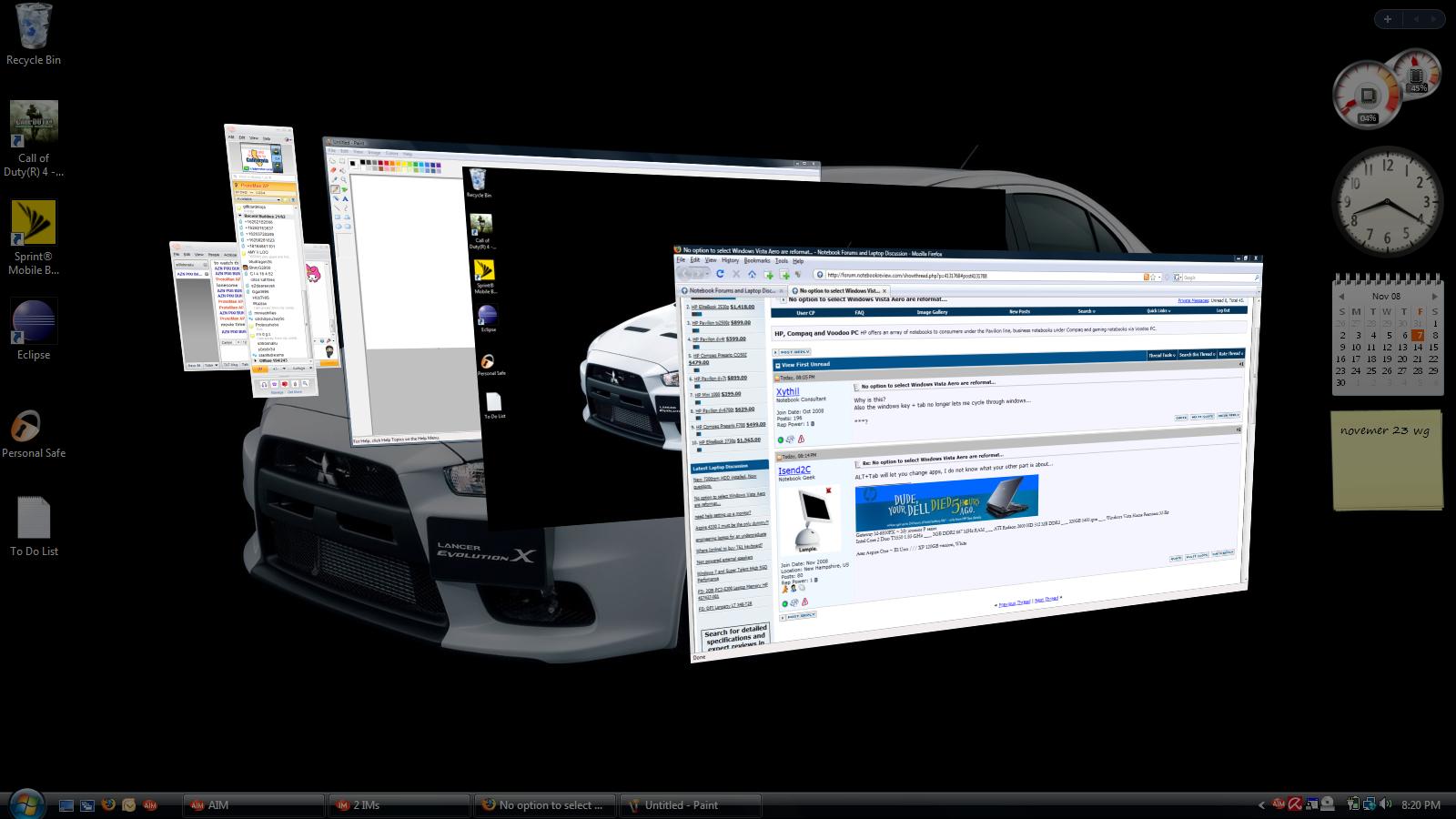Click forum Log Out link
This screenshot has height=819, width=1456.
point(1223,310)
